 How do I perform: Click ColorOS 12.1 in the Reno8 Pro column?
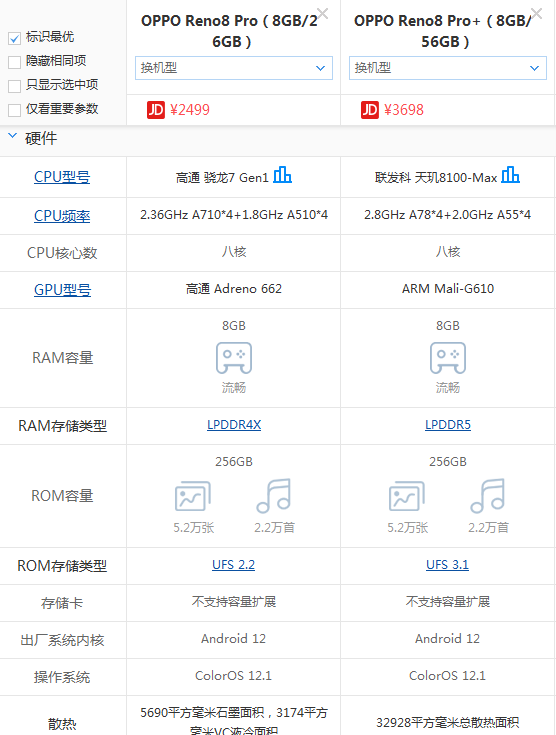tap(233, 675)
